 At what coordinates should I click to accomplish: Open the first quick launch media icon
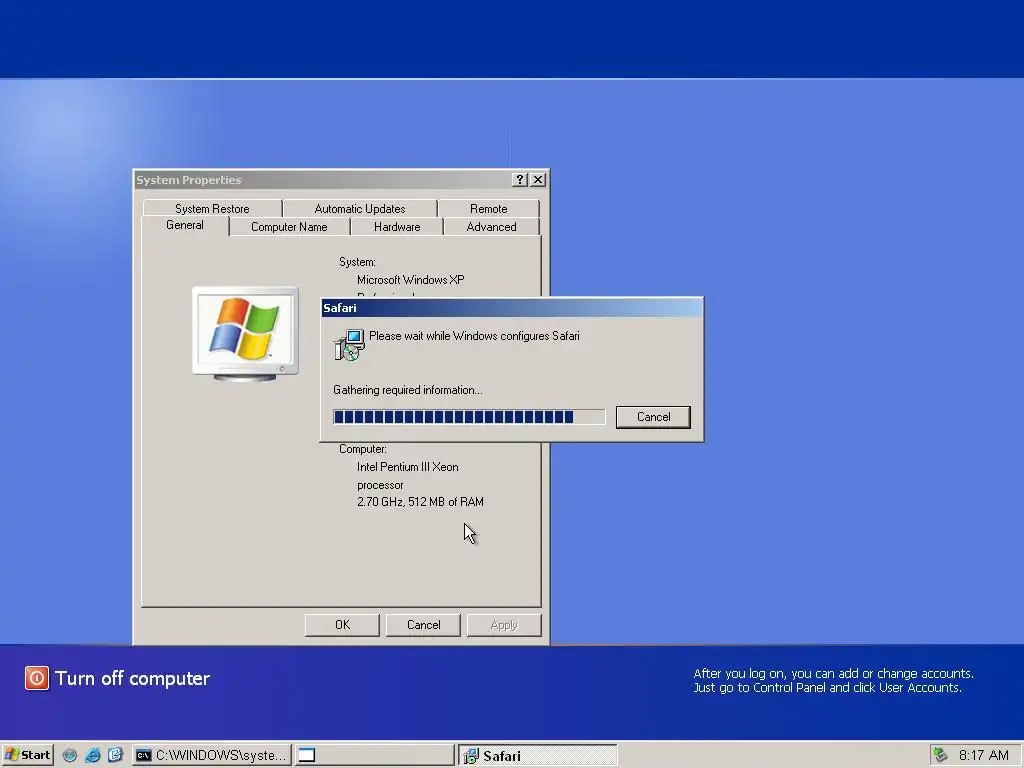pyautogui.click(x=70, y=755)
